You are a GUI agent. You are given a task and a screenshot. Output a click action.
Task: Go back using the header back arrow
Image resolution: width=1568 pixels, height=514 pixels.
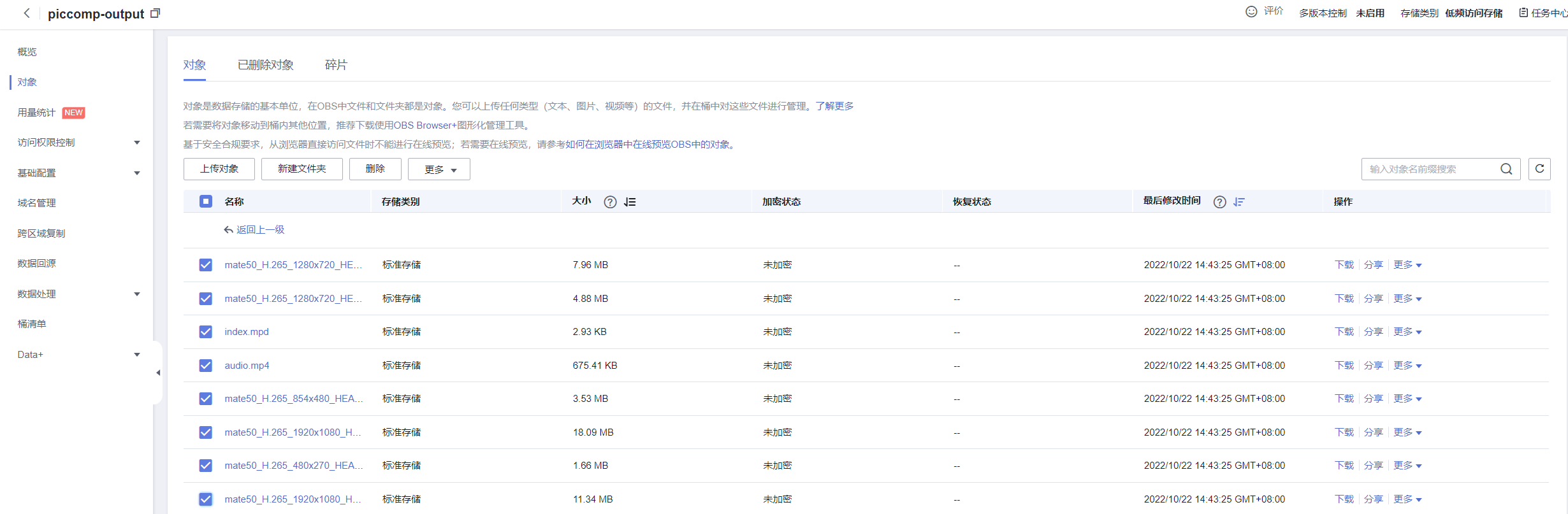(27, 13)
